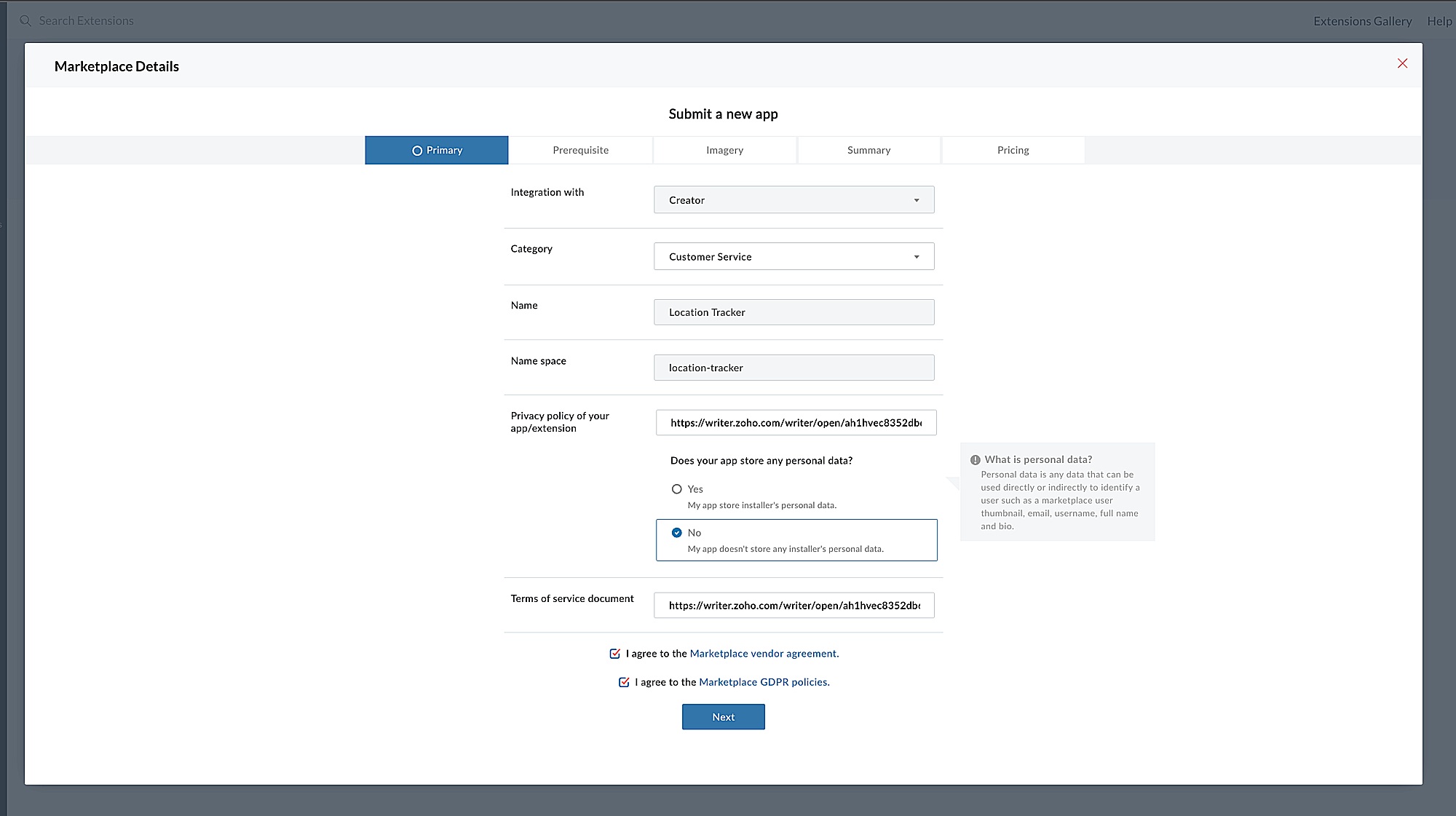The image size is (1456, 816).
Task: Select No for storing personal data
Action: tap(676, 533)
